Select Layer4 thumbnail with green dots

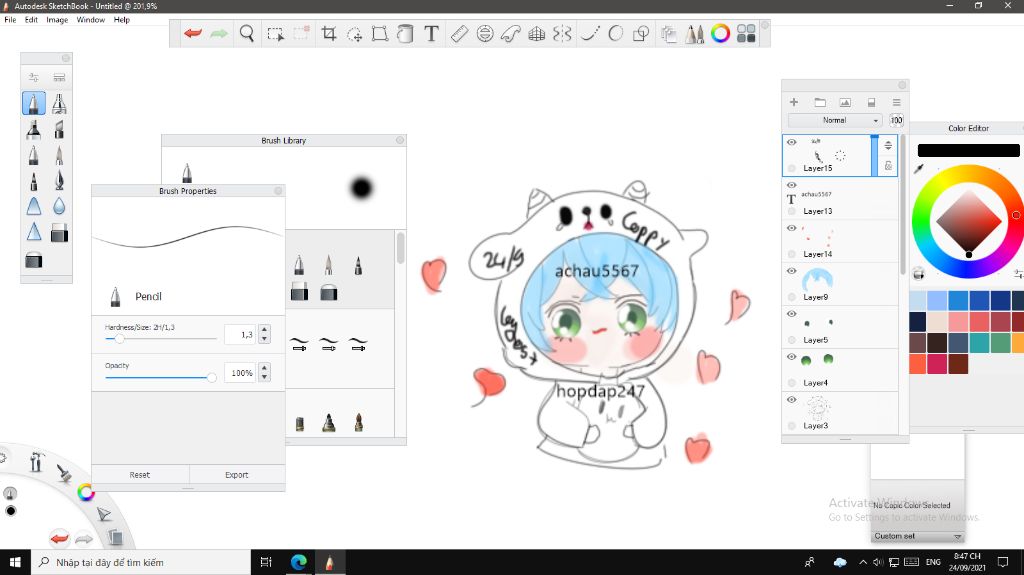[818, 360]
